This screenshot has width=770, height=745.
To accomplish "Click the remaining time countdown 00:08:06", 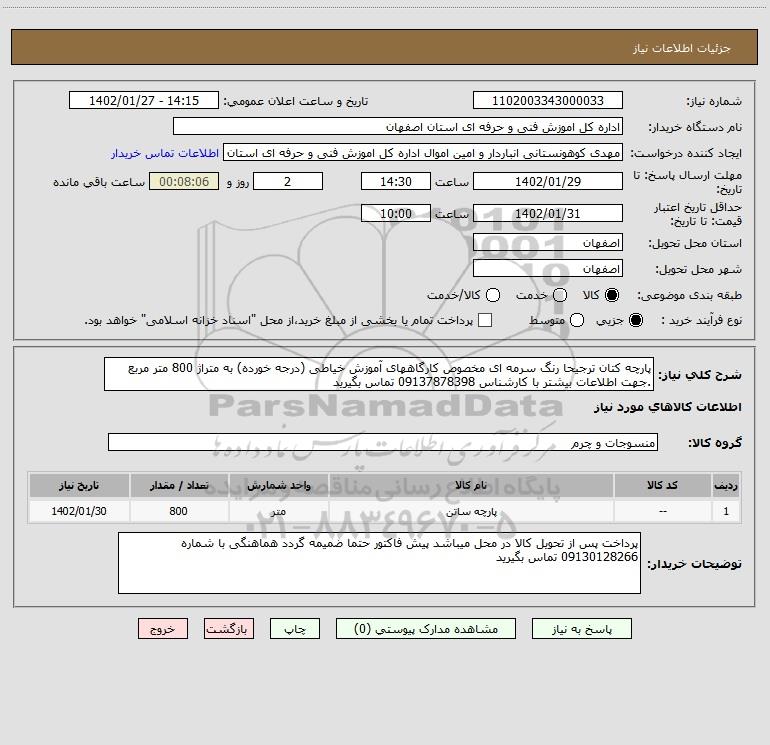I will (x=184, y=181).
